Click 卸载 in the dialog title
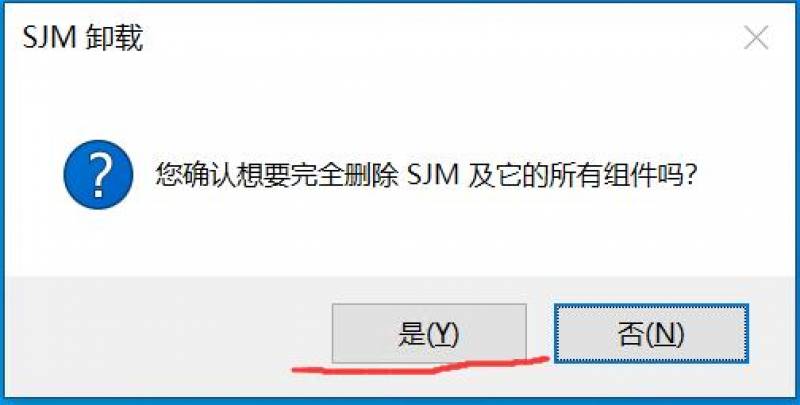Screen dimensions: 800x405 pyautogui.click(x=114, y=38)
